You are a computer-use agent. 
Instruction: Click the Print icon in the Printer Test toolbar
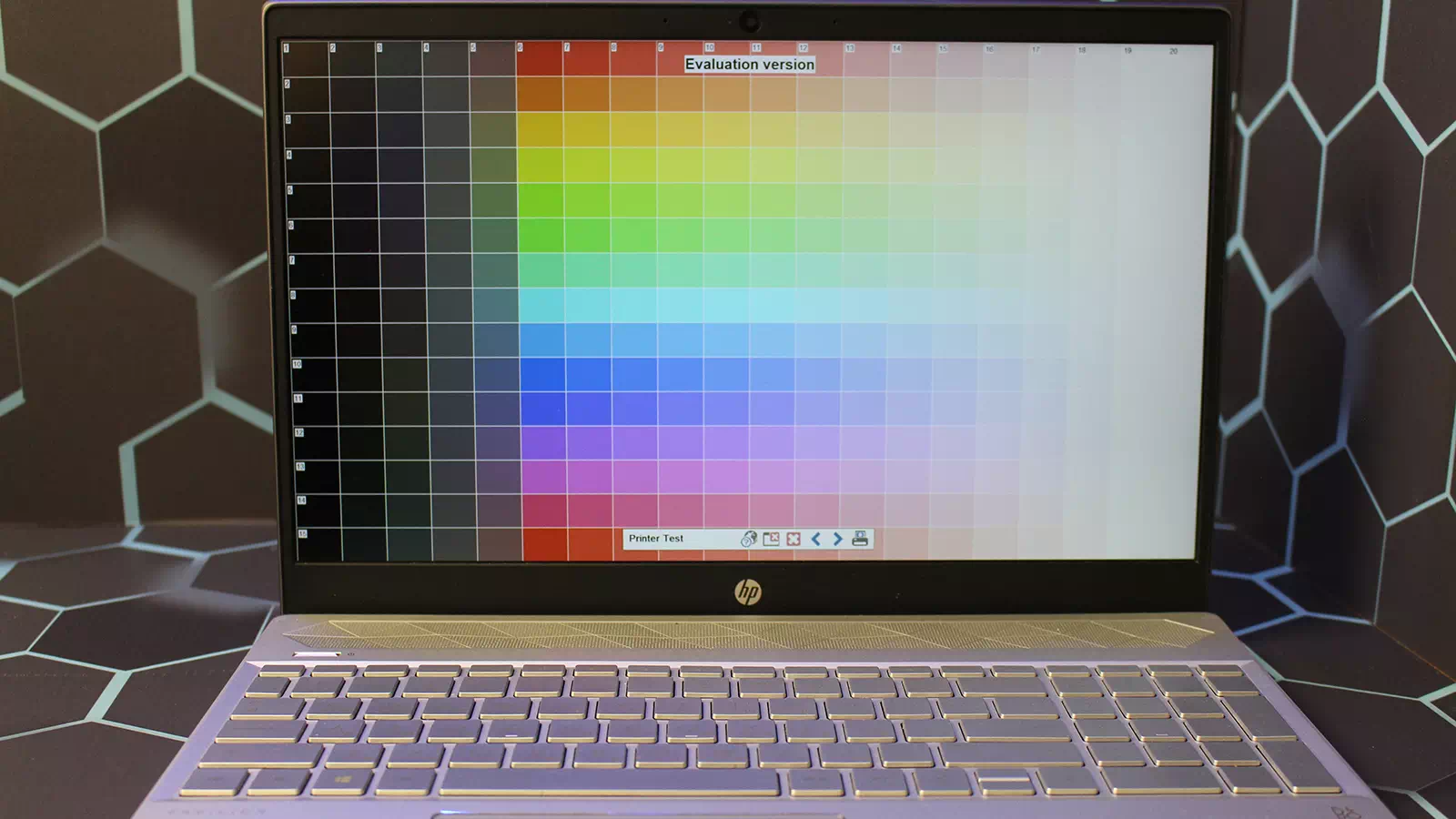(x=858, y=540)
